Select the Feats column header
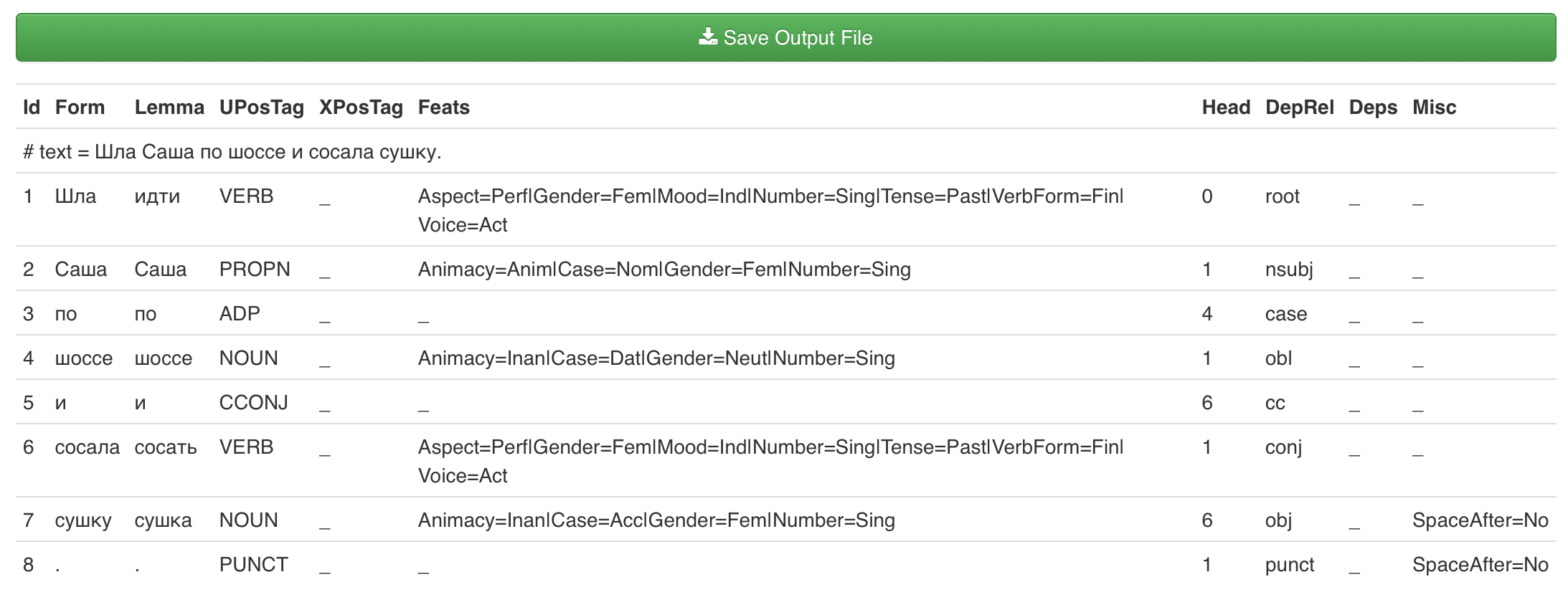This screenshot has width=1568, height=605. [444, 108]
